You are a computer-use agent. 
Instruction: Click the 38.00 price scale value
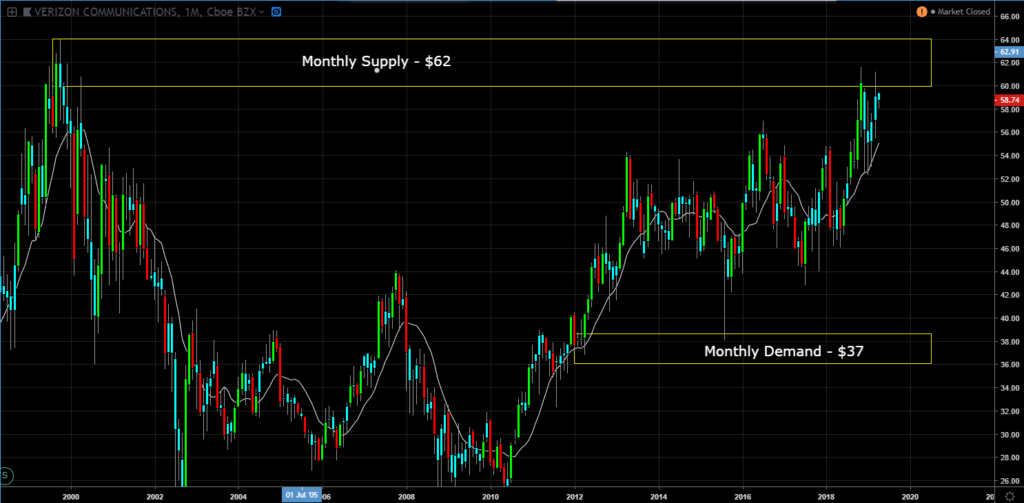(1009, 342)
